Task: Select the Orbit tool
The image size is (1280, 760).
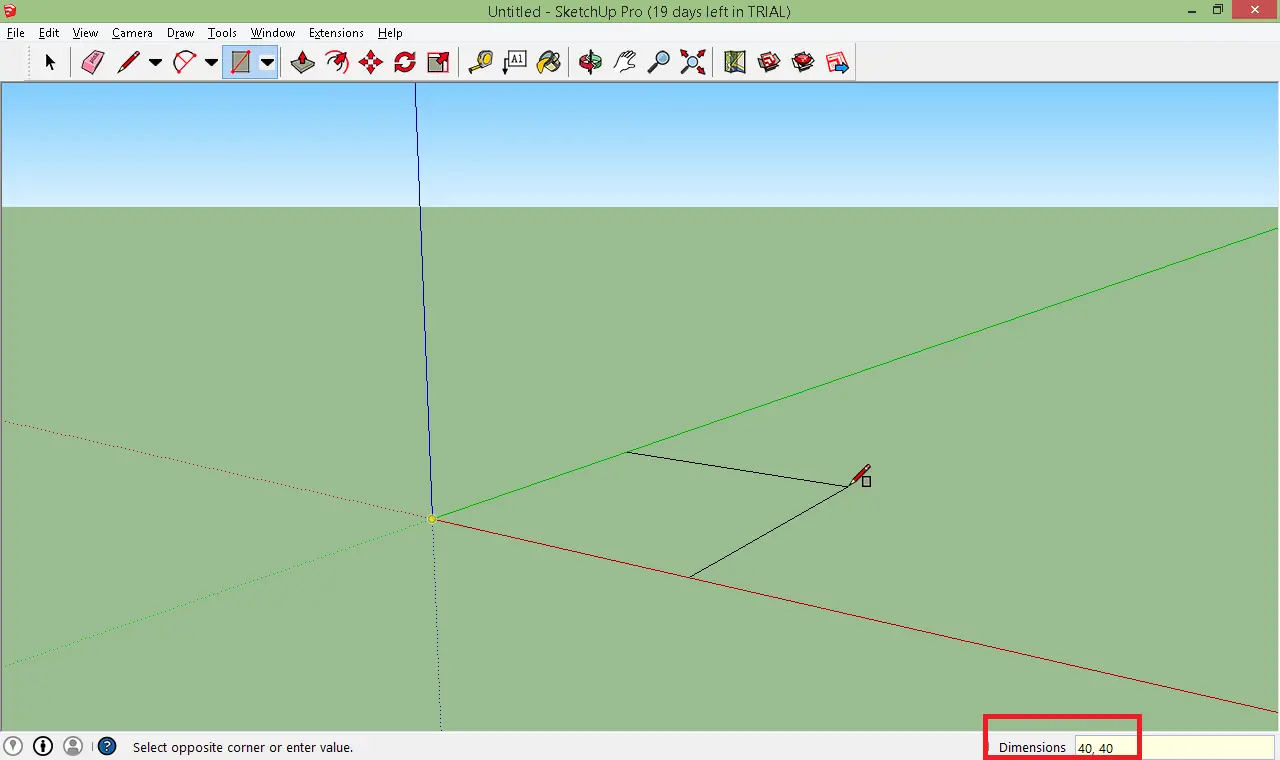Action: (590, 62)
